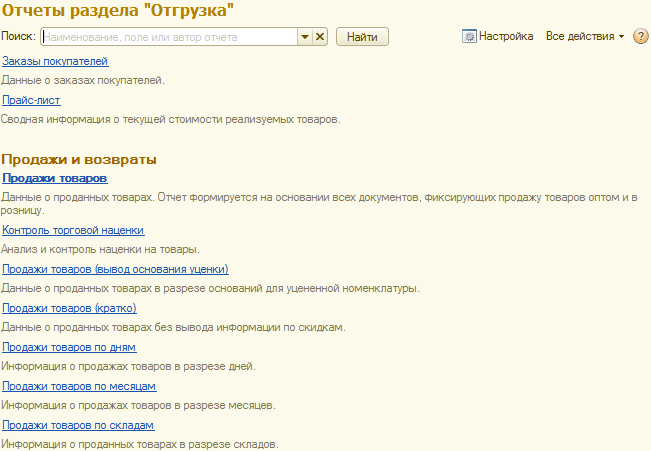Screen dimensions: 651x451
Task: Expand the Все действия menu
Action: tap(585, 36)
